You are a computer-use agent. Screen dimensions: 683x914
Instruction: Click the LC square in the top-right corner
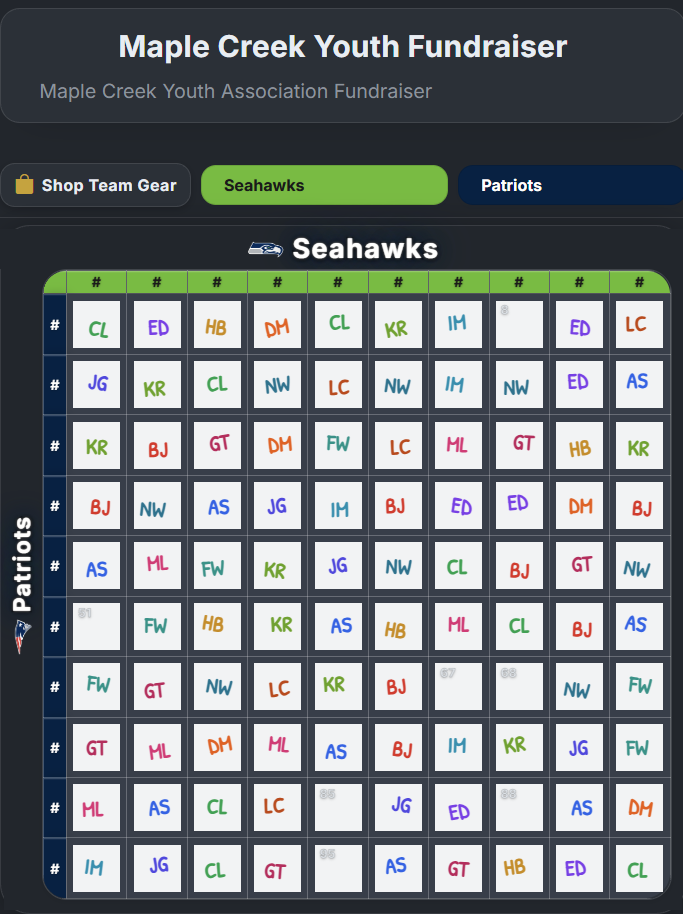(x=639, y=324)
